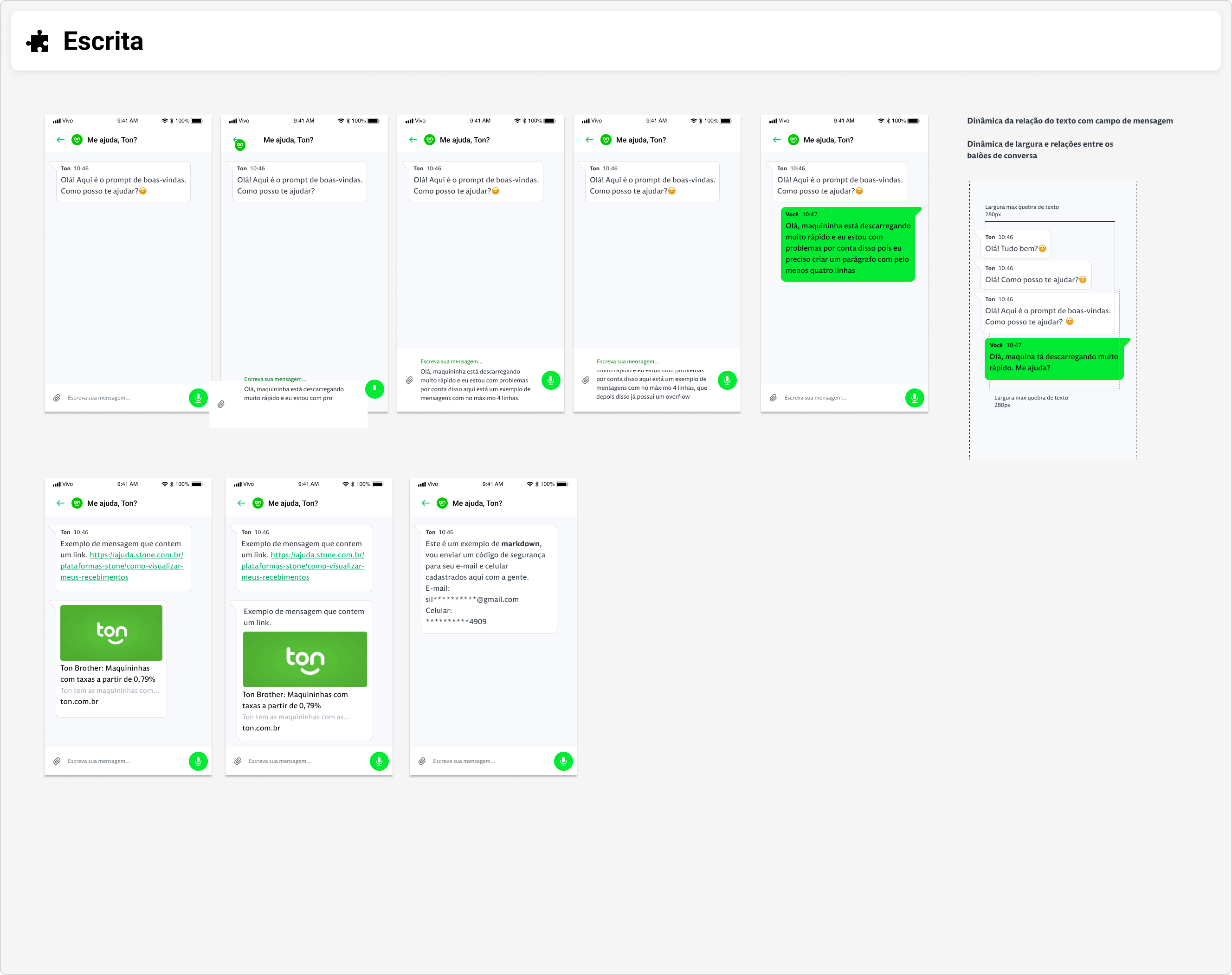Click the Wi-Fi icon in the markdown screen status bar
Screen dimensions: 1232x975
pos(529,484)
